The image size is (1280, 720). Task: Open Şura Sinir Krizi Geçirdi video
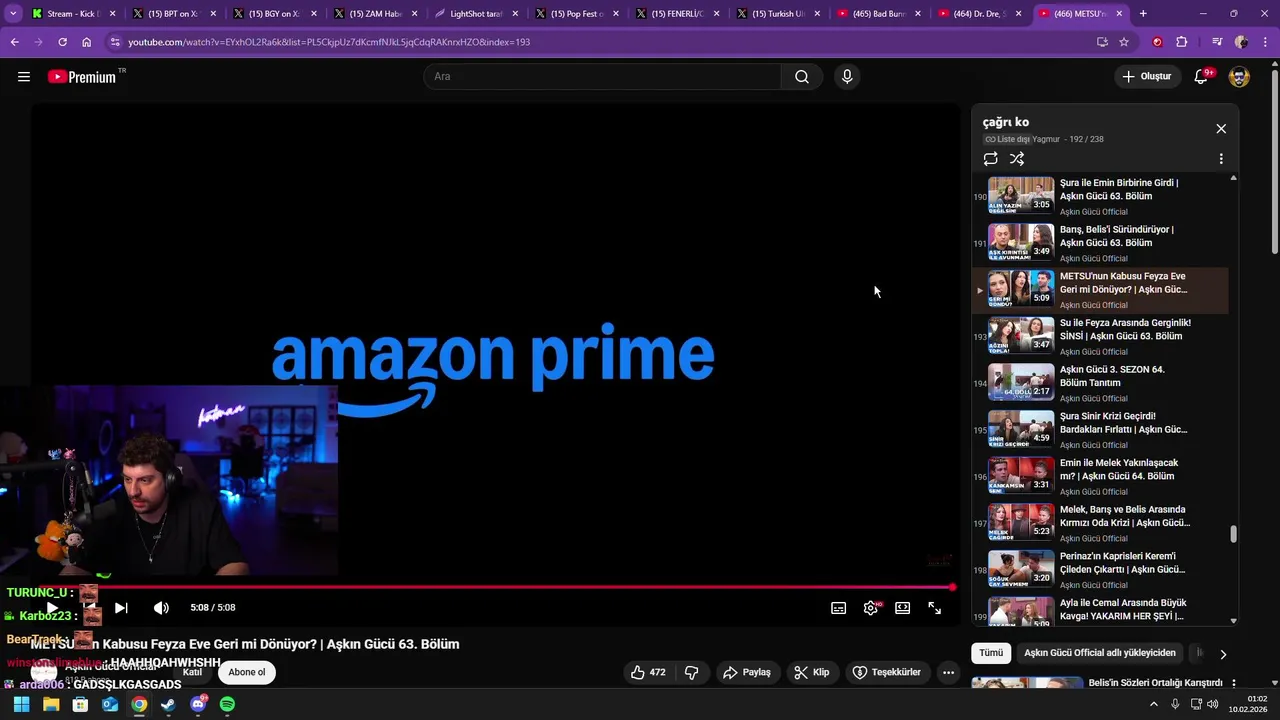pos(1100,431)
